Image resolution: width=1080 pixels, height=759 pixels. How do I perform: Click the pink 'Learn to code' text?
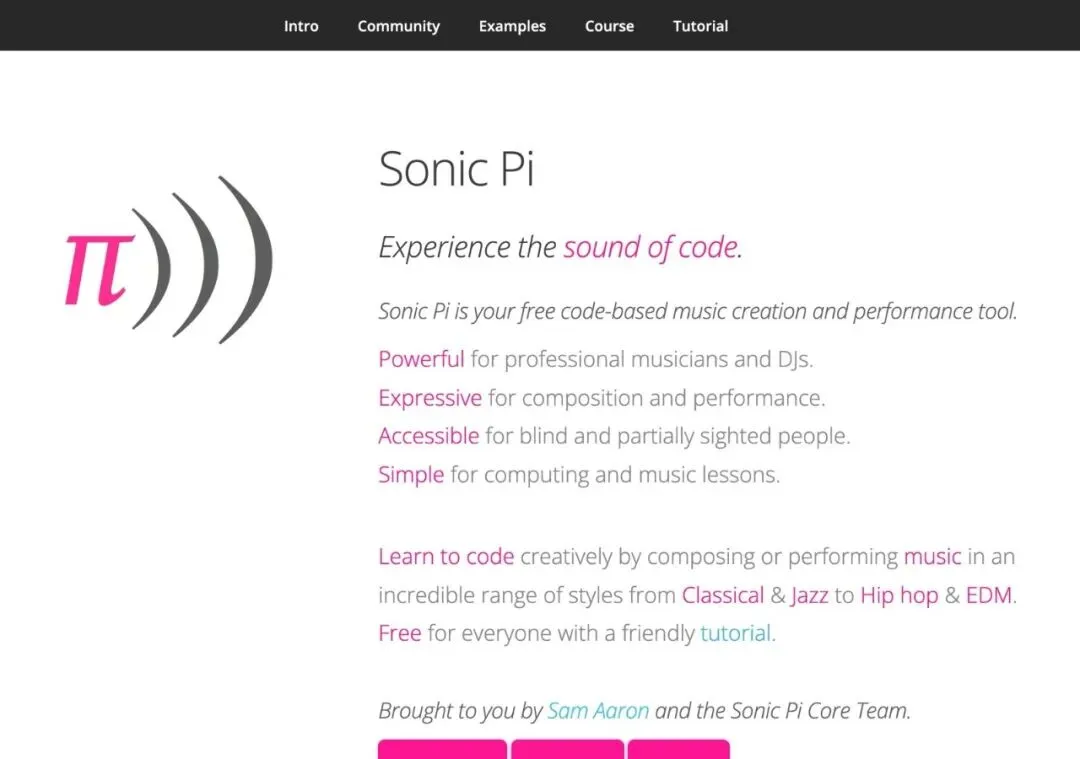(x=446, y=557)
